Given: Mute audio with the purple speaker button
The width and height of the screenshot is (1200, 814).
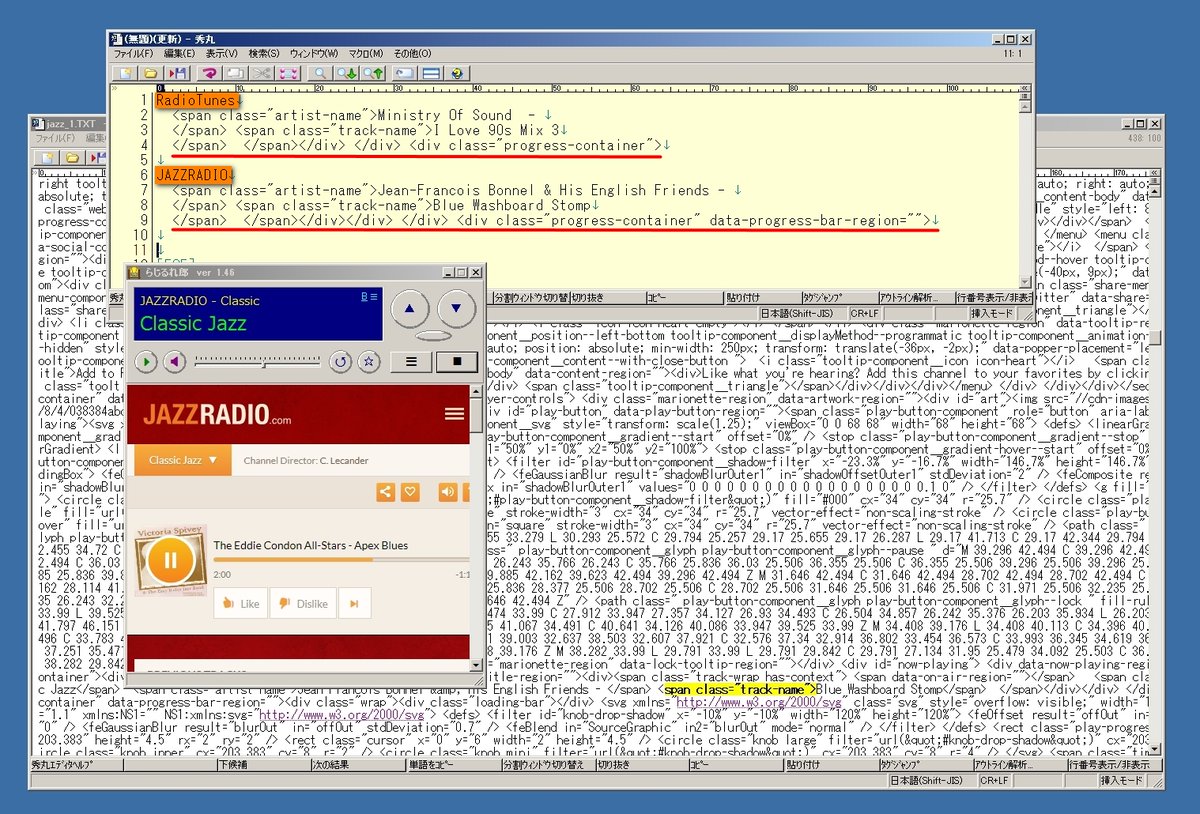Looking at the screenshot, I should click(175, 361).
